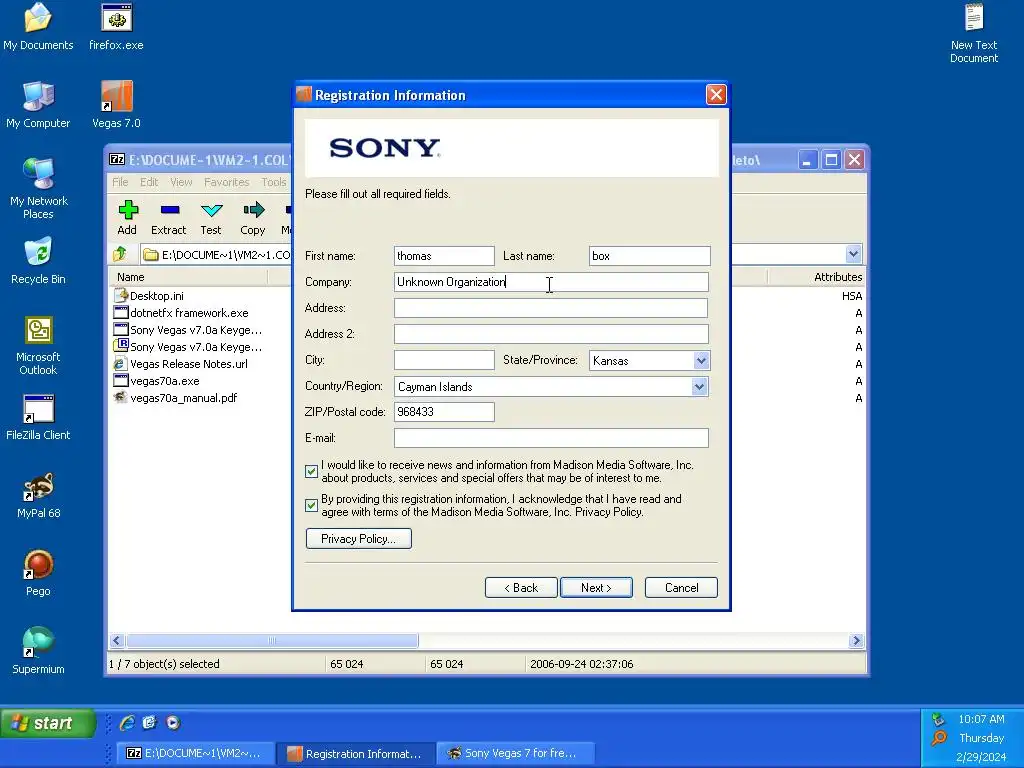Click the Copy toolbar icon in 7-Zip

(x=253, y=218)
